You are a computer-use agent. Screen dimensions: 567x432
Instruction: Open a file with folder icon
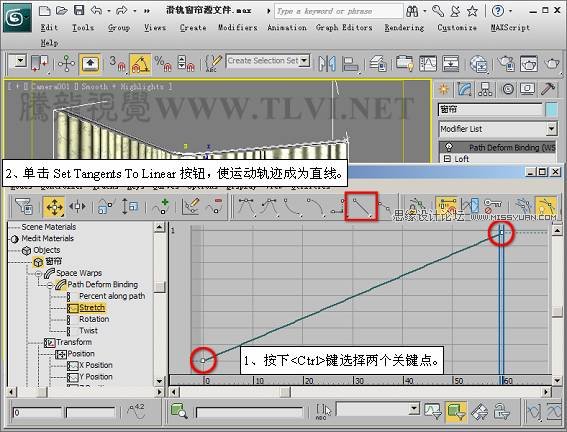62,11
